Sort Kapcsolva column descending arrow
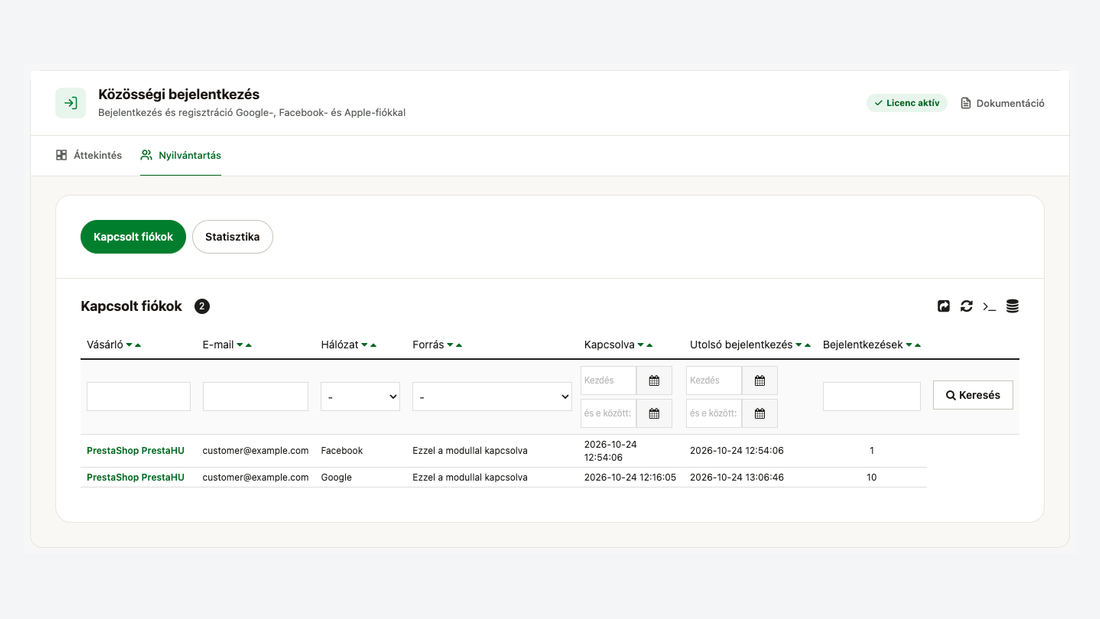The image size is (1100, 619). (x=640, y=345)
